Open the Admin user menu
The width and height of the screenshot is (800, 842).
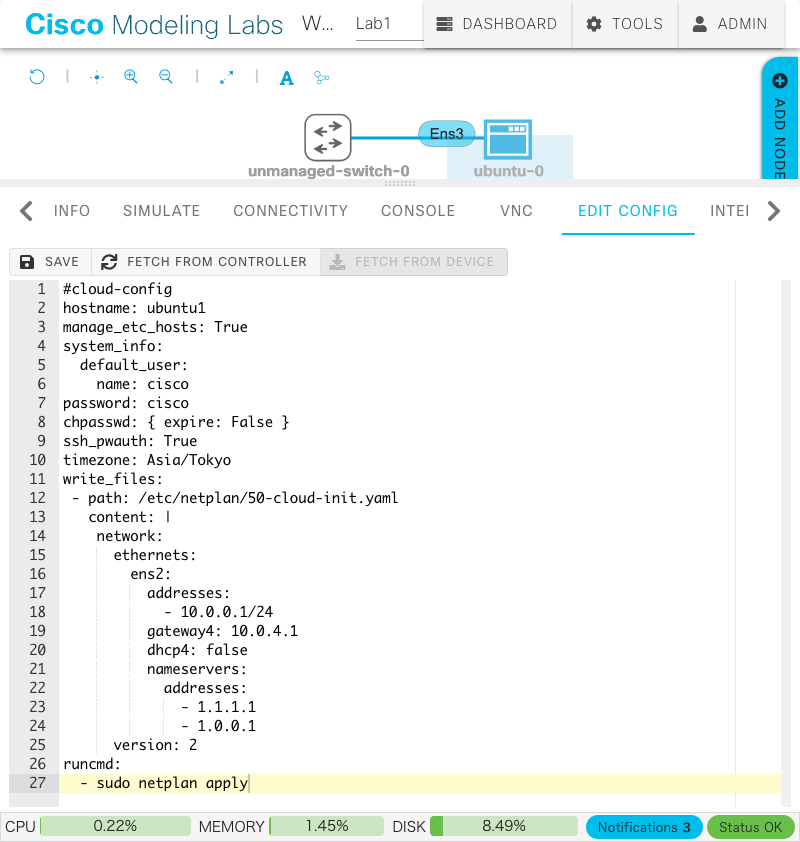pos(731,24)
